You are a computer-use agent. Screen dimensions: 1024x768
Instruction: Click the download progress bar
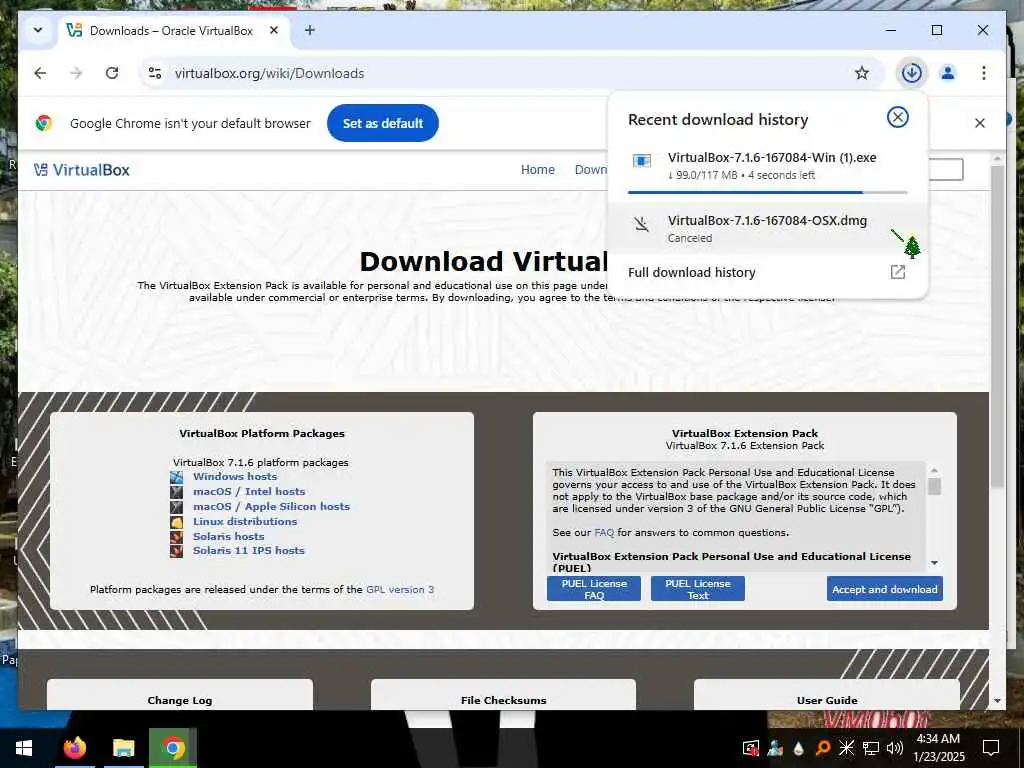tap(767, 193)
